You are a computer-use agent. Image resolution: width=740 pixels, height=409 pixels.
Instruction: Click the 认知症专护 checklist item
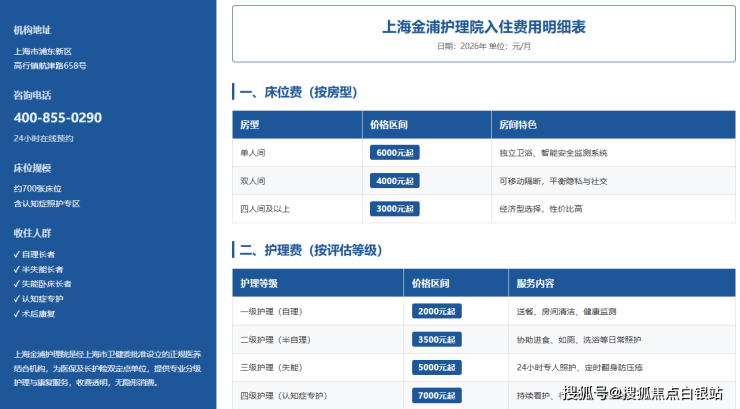38,299
